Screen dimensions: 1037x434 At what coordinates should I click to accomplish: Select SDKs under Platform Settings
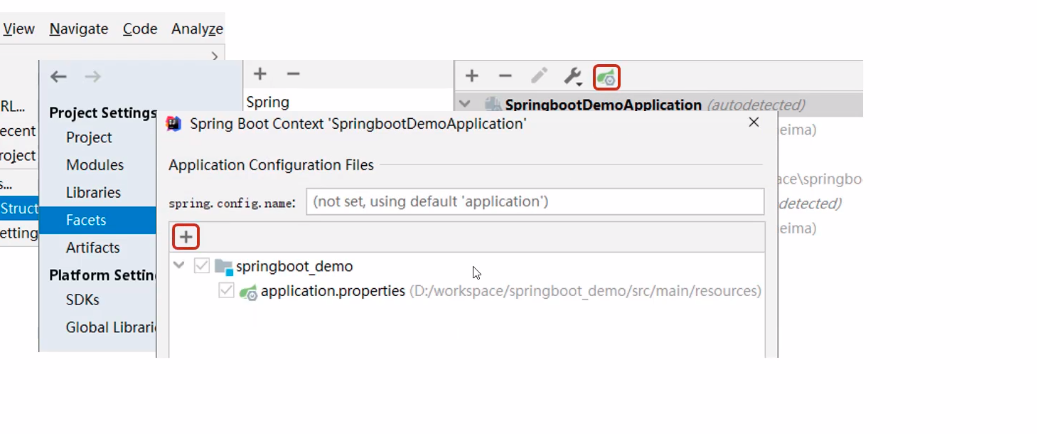pos(83,299)
